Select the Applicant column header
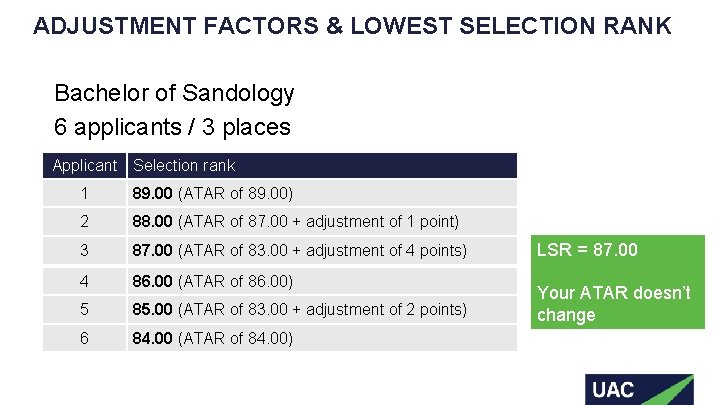 click(x=85, y=165)
